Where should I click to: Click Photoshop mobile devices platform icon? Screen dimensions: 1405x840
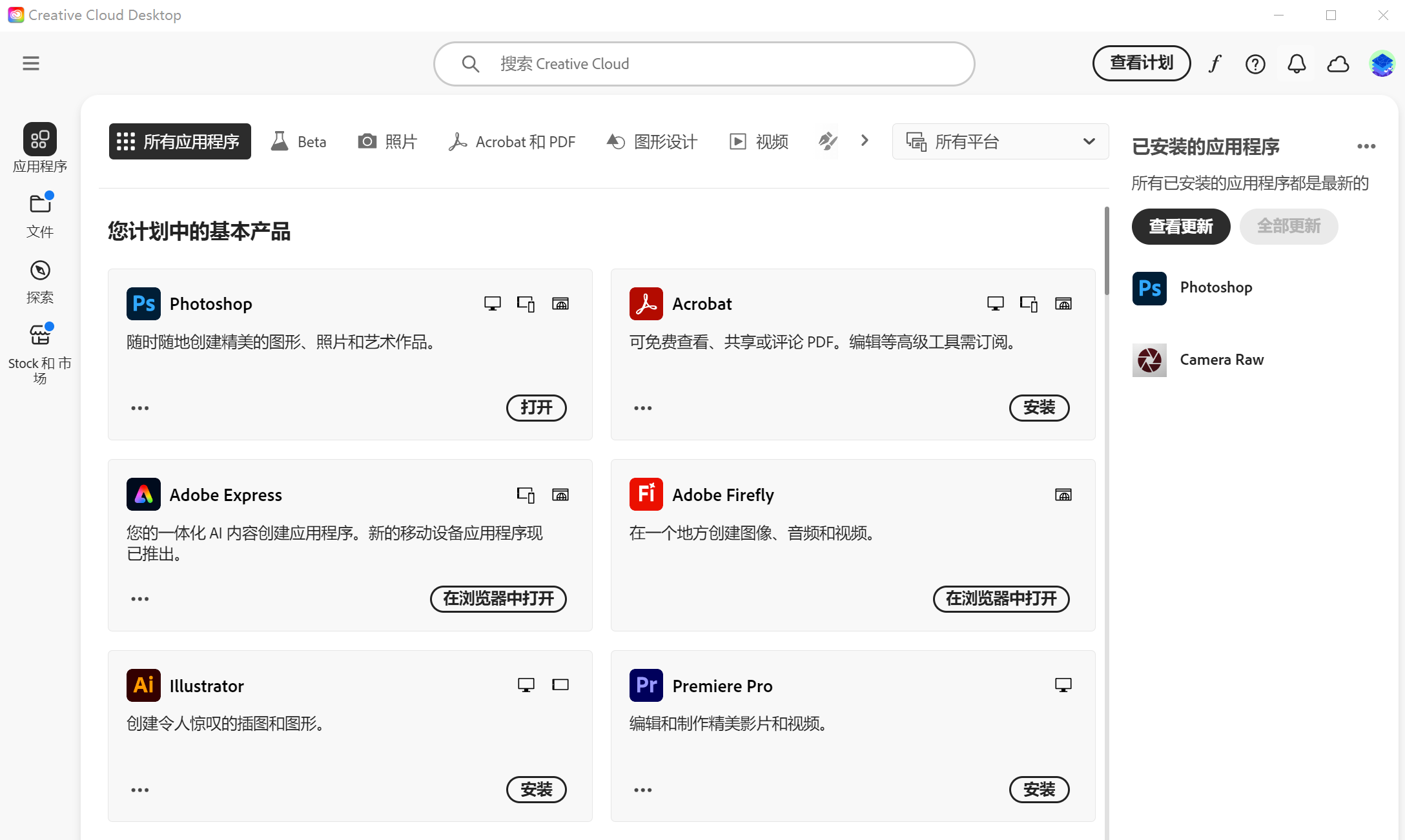526,303
